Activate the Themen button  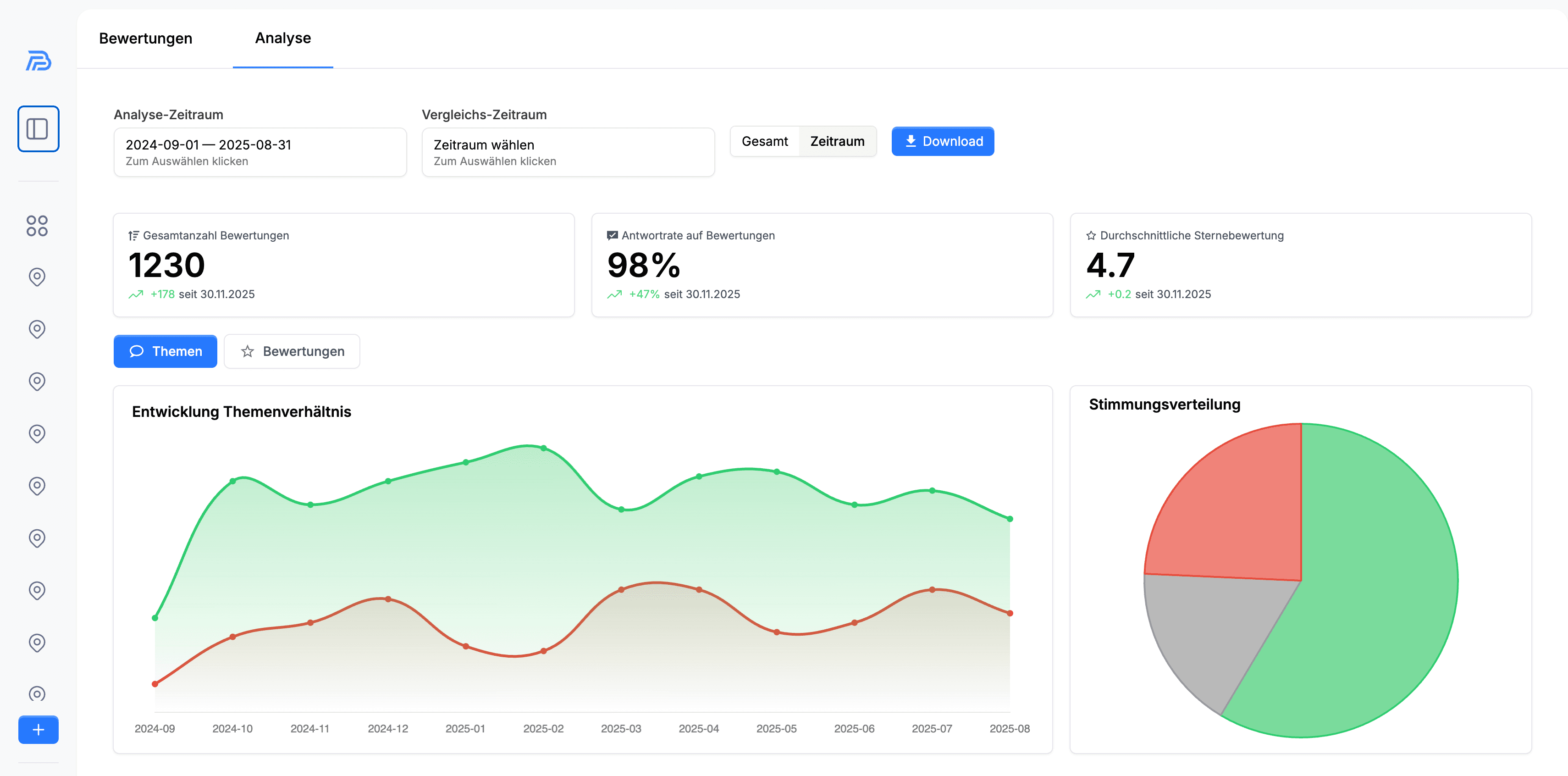click(x=165, y=351)
